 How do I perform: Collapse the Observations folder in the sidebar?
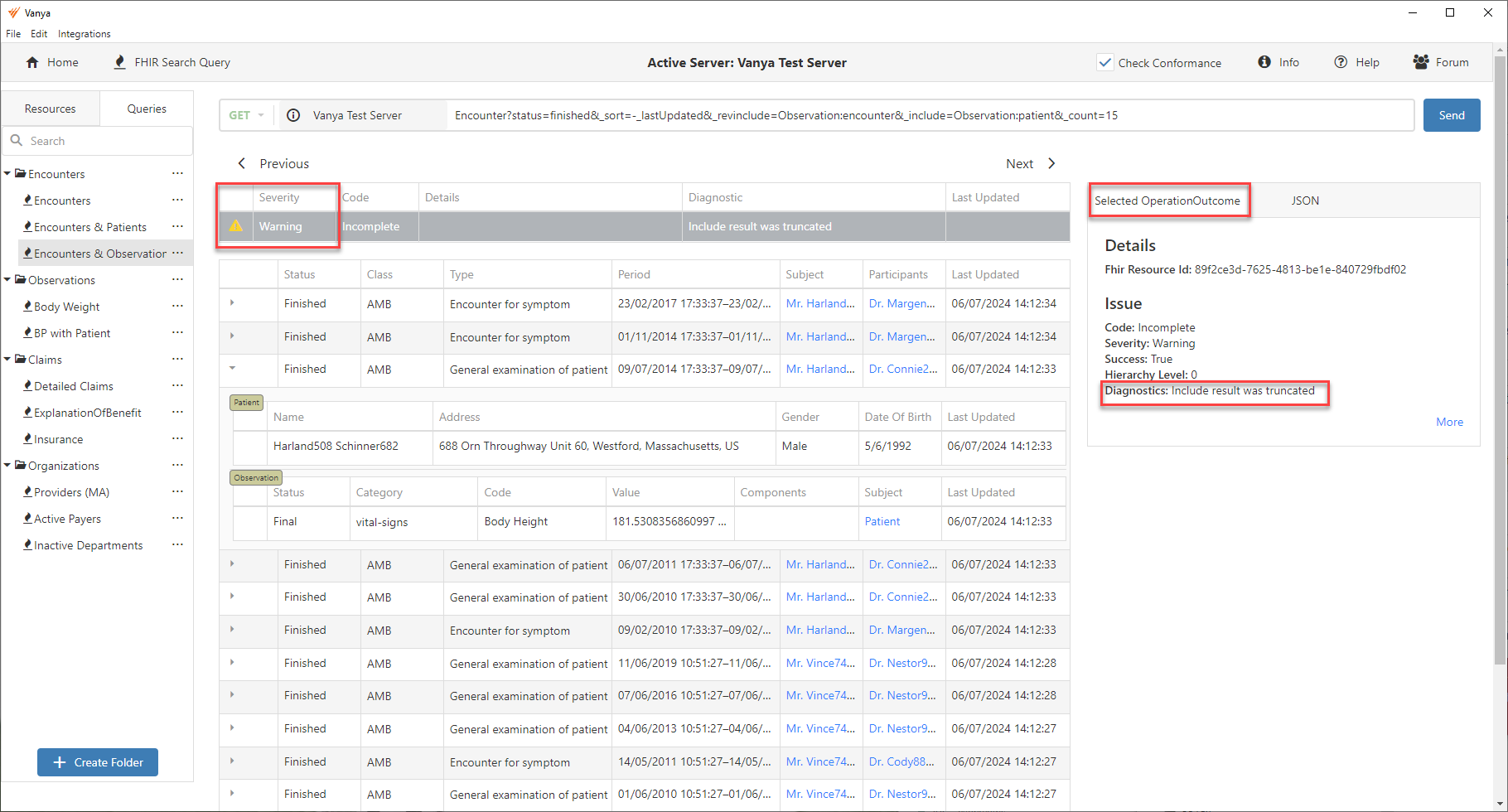[x=7, y=280]
